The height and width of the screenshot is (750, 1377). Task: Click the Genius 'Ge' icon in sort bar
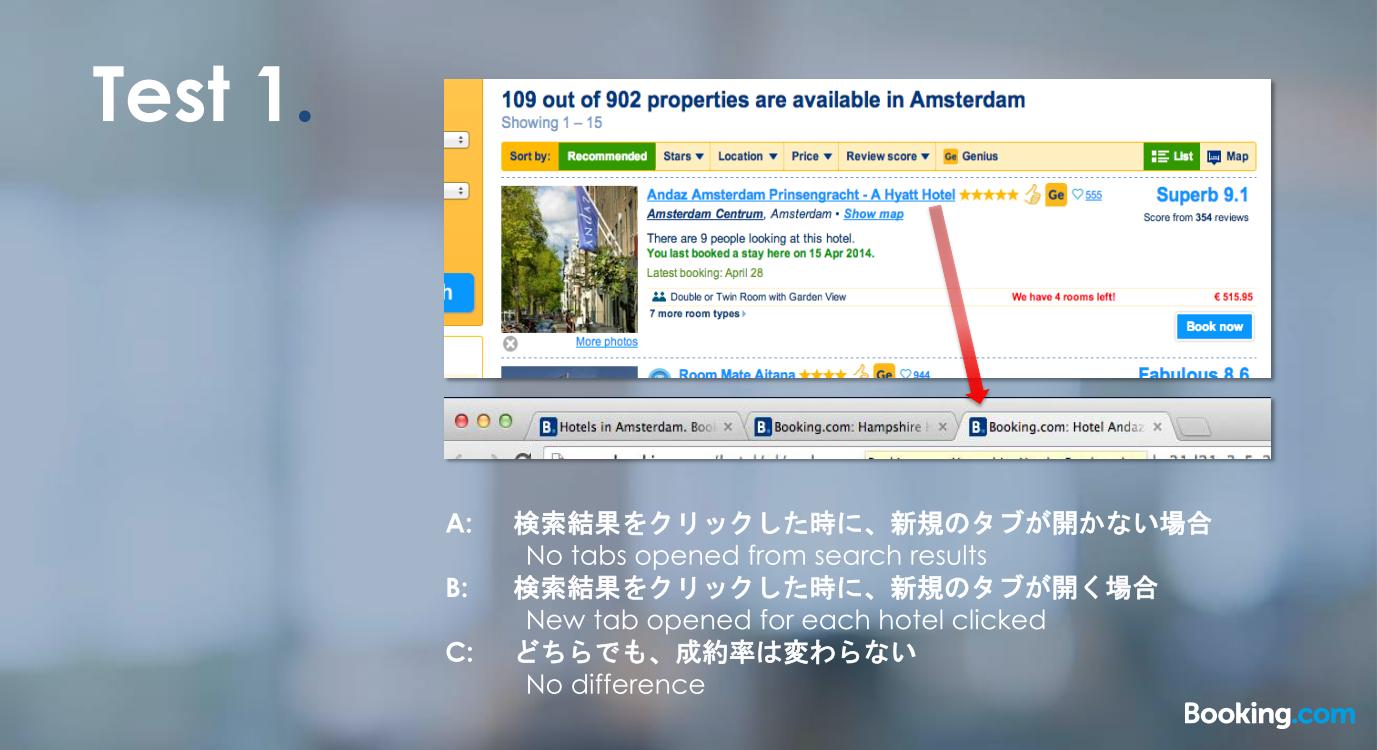click(950, 156)
